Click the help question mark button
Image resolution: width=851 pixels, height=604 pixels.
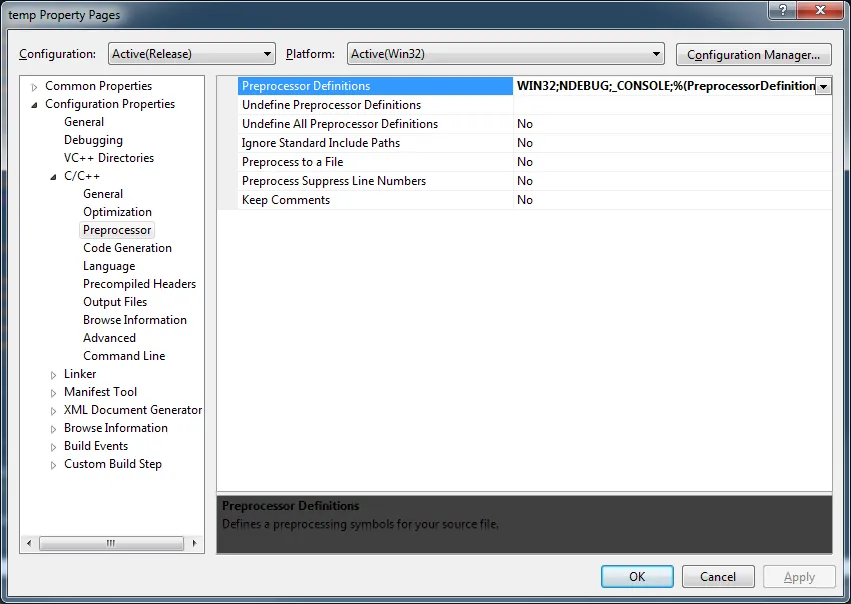point(783,10)
